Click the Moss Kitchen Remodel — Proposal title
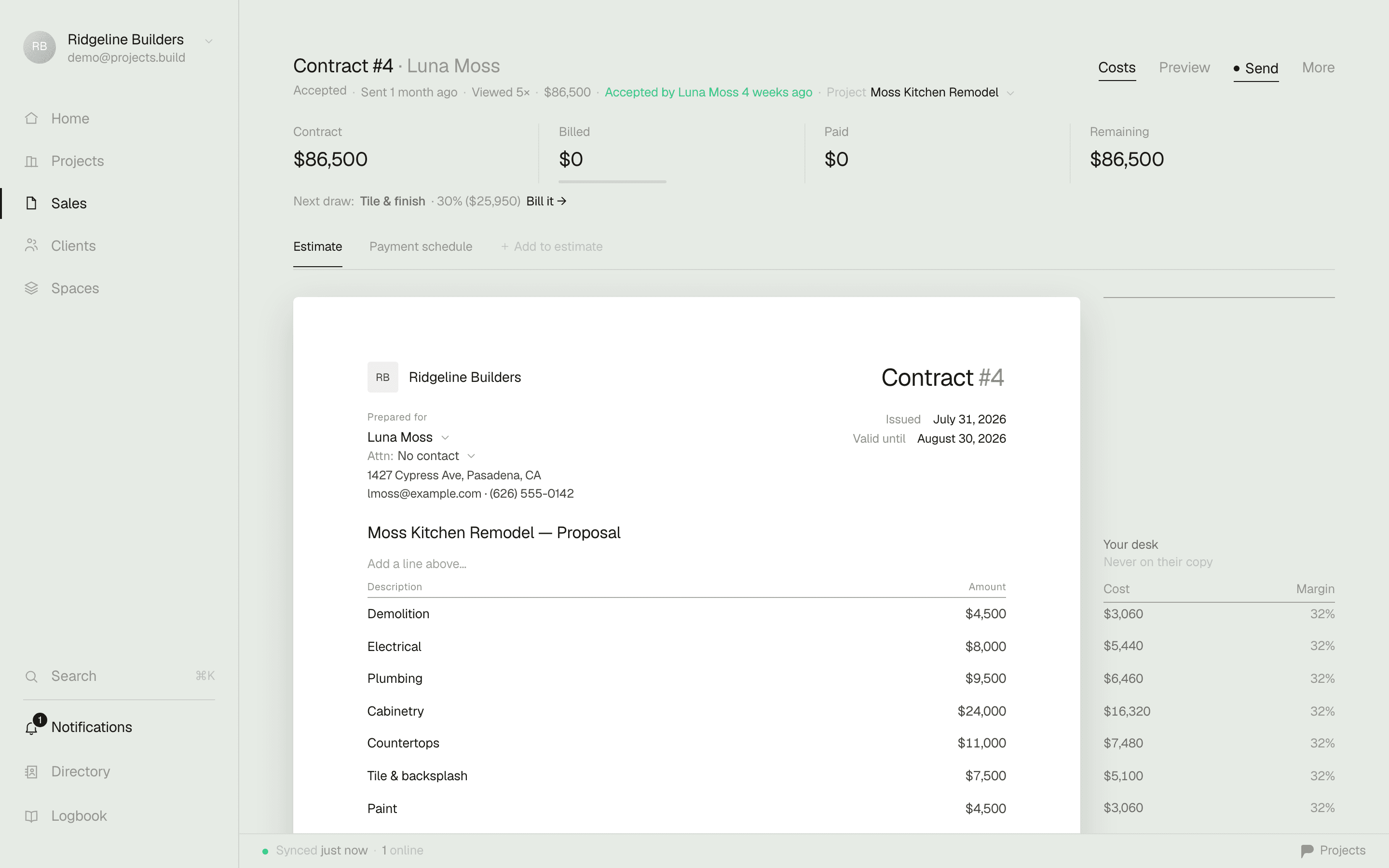1389x868 pixels. [493, 533]
